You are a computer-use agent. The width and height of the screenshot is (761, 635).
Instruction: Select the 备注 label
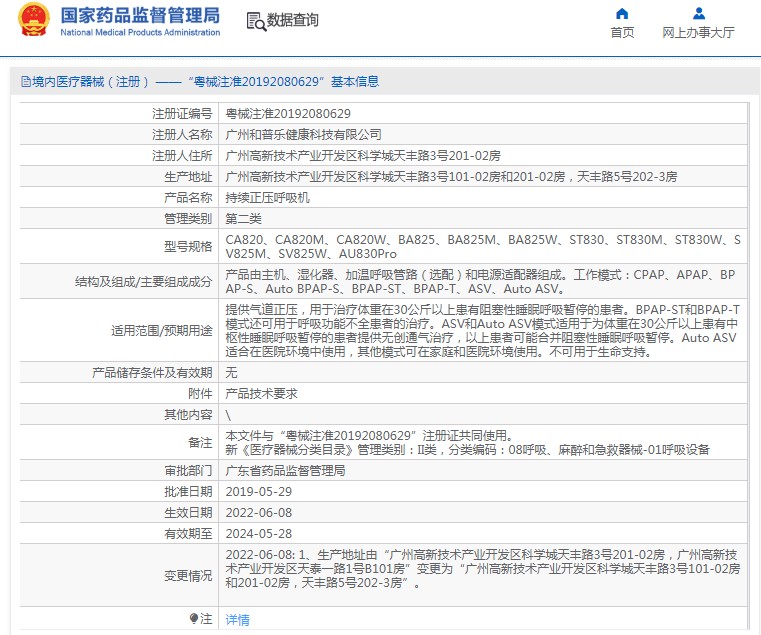point(200,442)
